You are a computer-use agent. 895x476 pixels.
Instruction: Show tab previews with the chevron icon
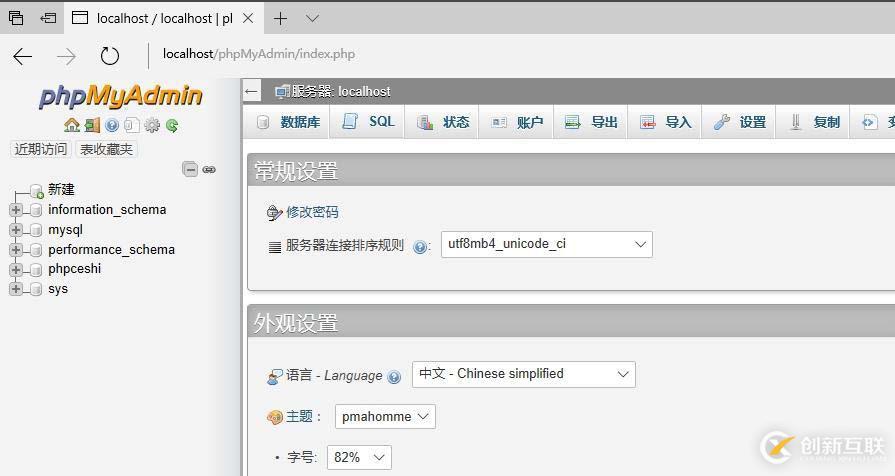(x=312, y=18)
